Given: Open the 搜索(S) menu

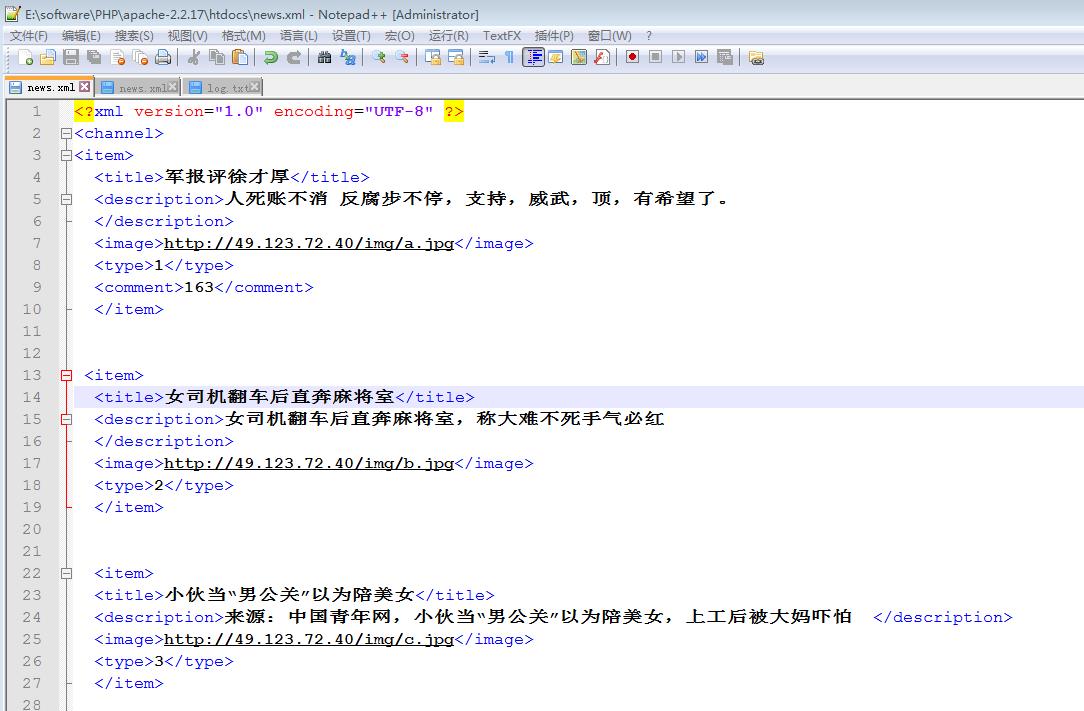Looking at the screenshot, I should pyautogui.click(x=134, y=35).
